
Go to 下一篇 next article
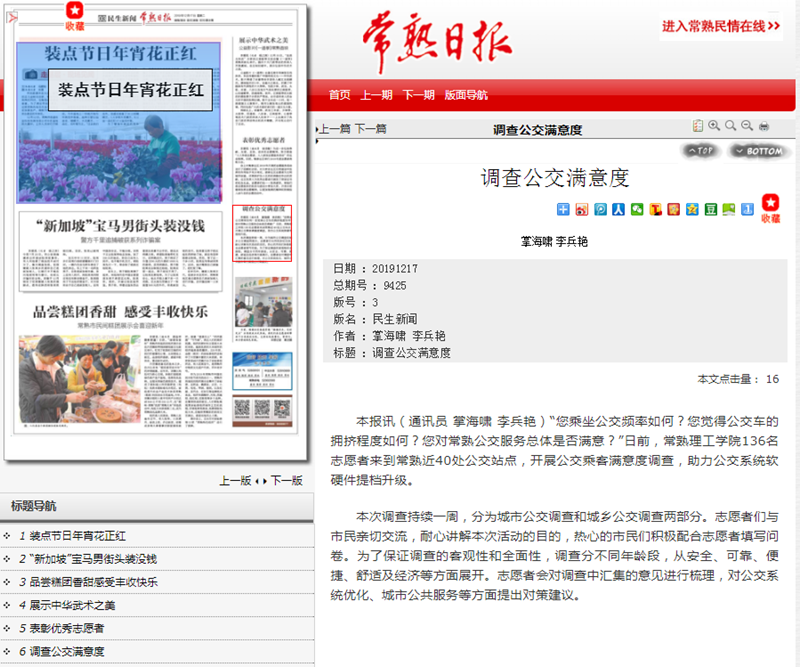coord(371,129)
